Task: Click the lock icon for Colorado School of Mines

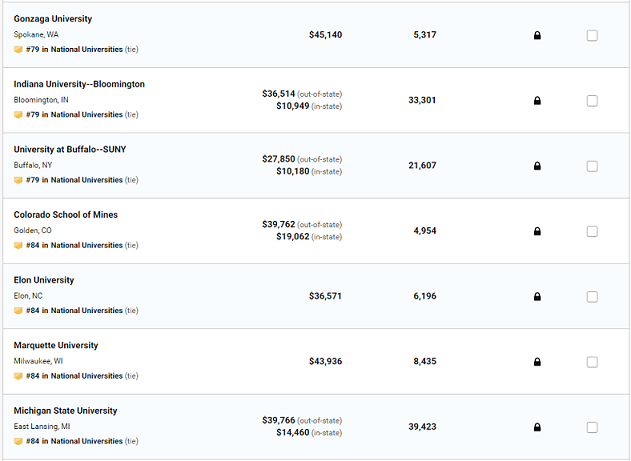Action: 537,231
